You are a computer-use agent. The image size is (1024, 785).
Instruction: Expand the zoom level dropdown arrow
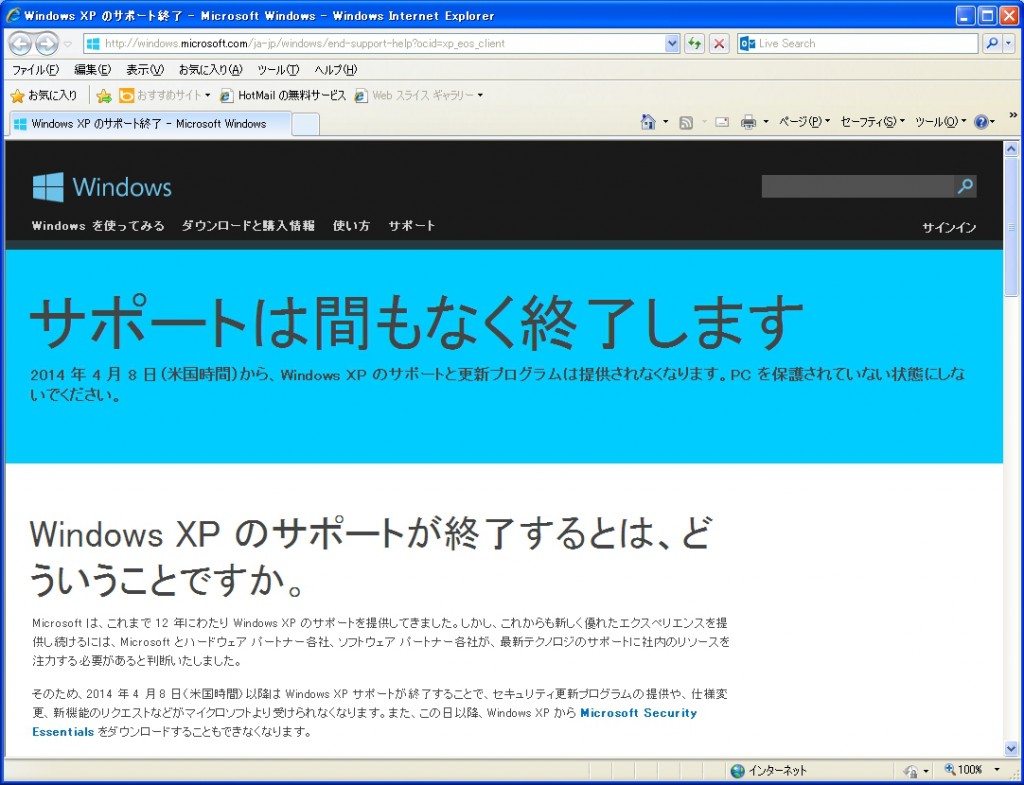click(x=997, y=771)
